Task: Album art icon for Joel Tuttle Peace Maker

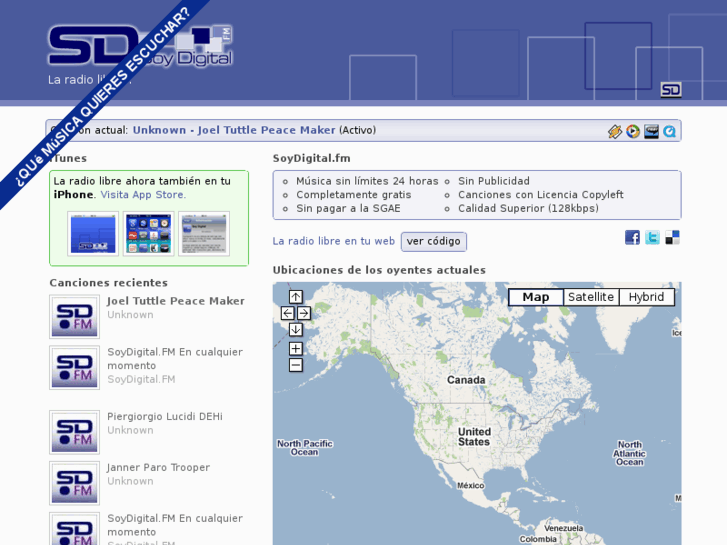Action: click(x=75, y=317)
